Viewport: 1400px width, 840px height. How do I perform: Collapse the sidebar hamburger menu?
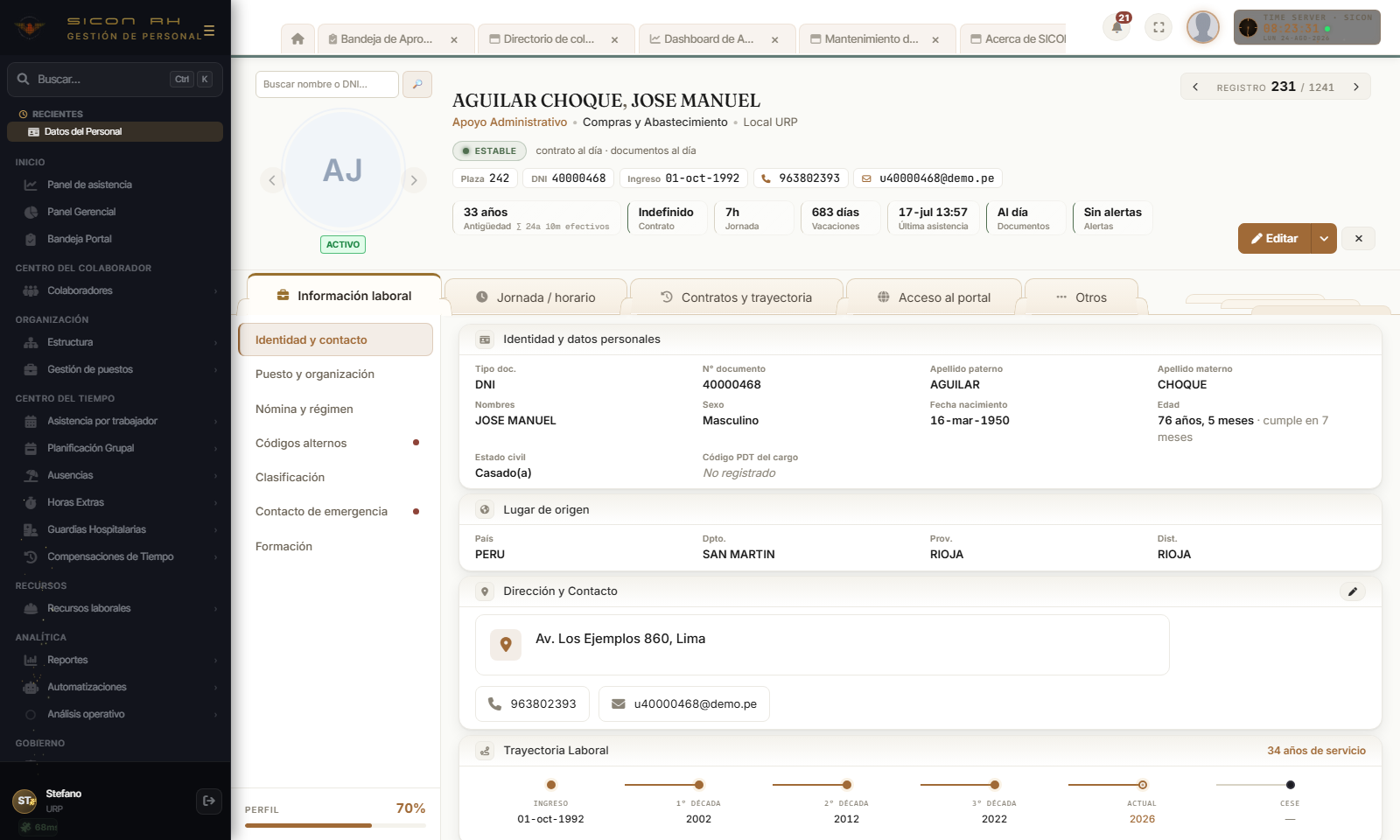pos(209,31)
